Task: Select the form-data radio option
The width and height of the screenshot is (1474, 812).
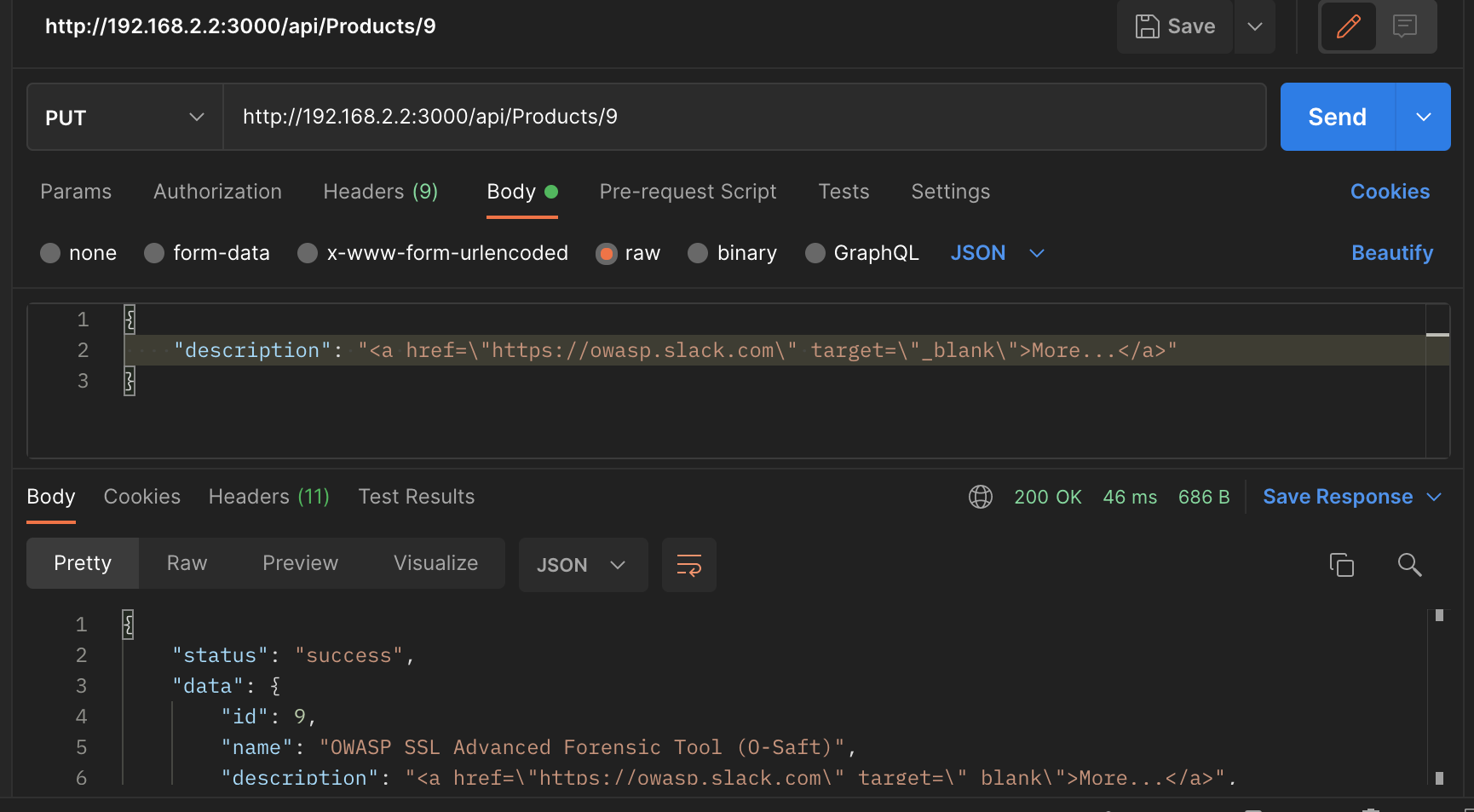Action: pos(154,253)
